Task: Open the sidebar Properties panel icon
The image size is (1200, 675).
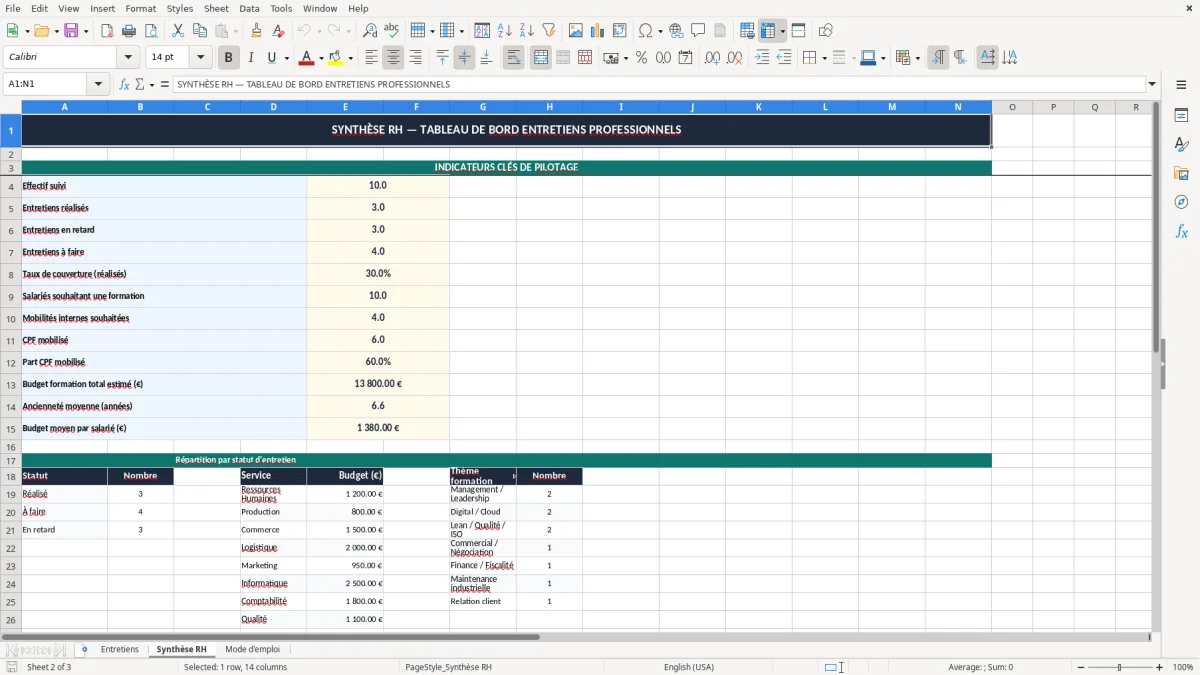Action: [x=1181, y=116]
